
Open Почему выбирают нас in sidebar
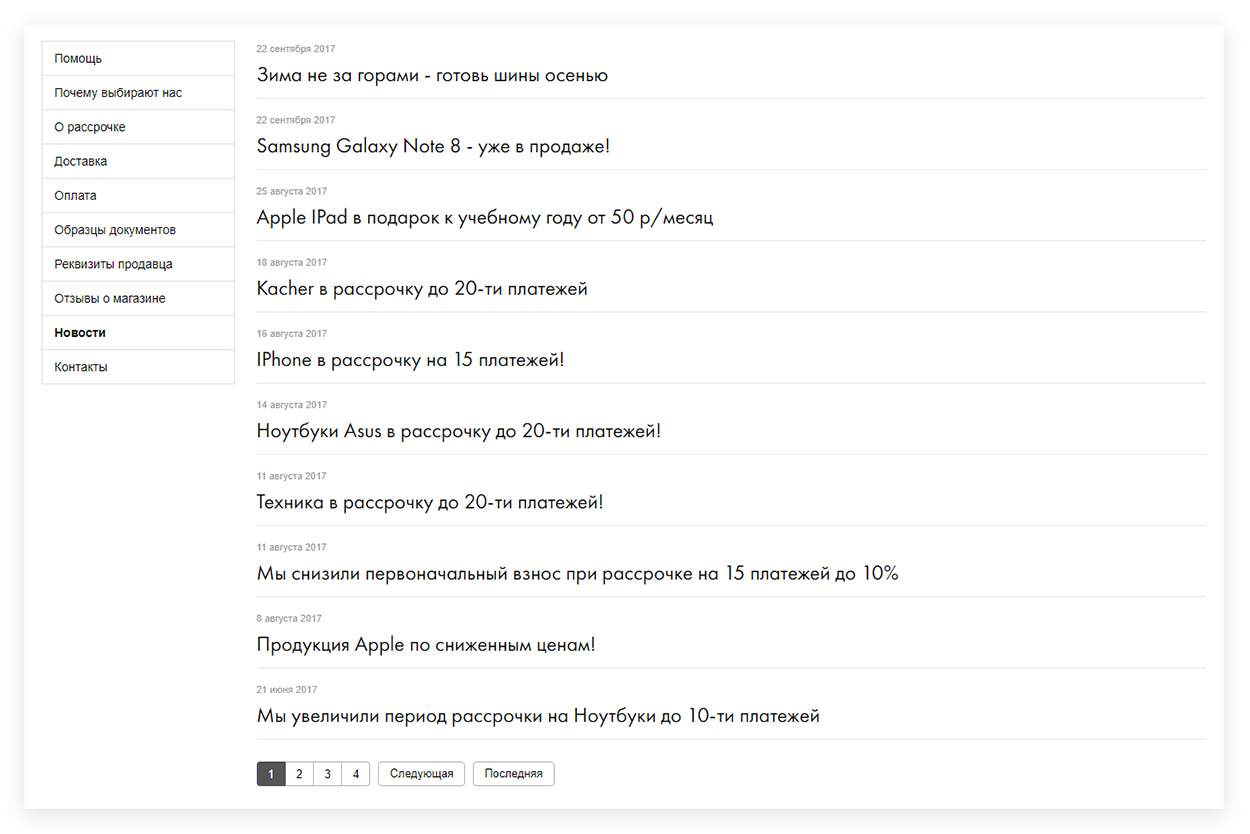(x=138, y=93)
